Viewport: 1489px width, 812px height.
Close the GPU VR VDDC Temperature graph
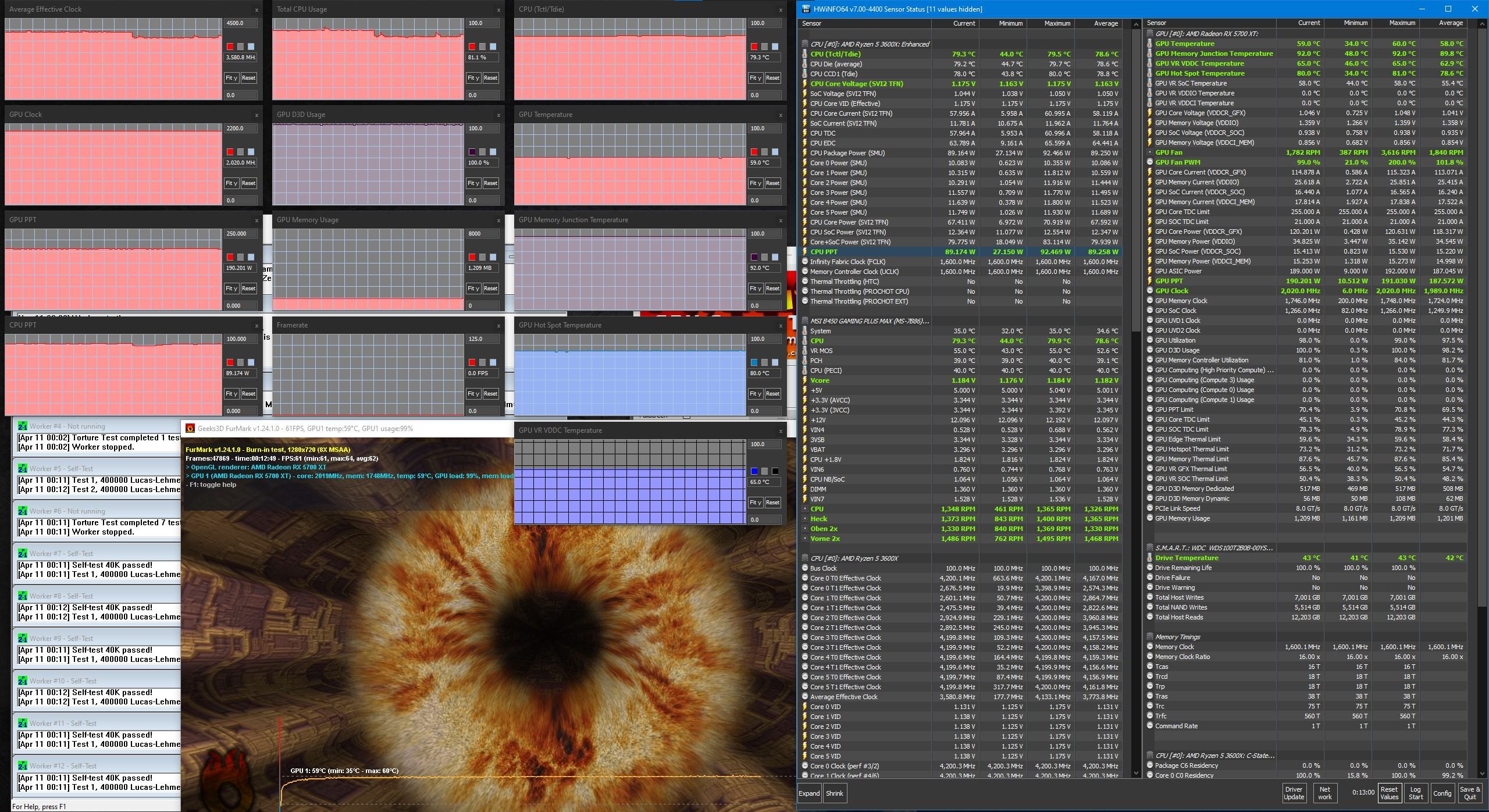tap(781, 431)
